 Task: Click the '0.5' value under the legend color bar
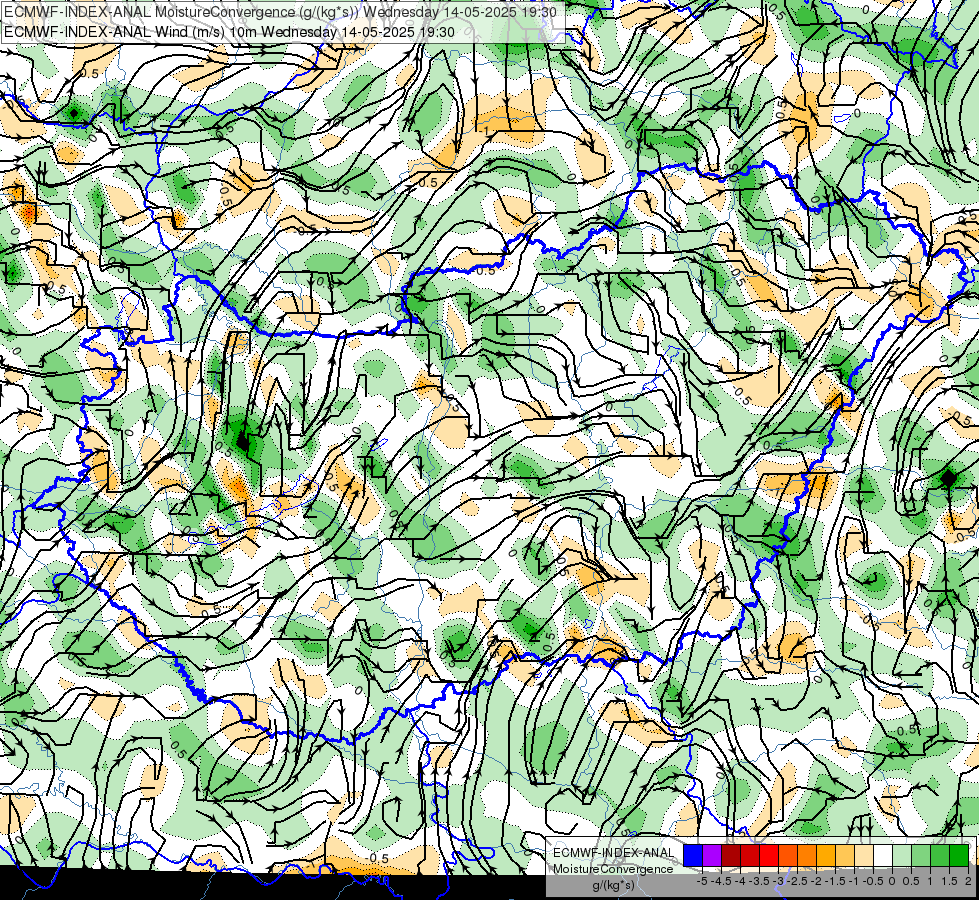coord(911,881)
